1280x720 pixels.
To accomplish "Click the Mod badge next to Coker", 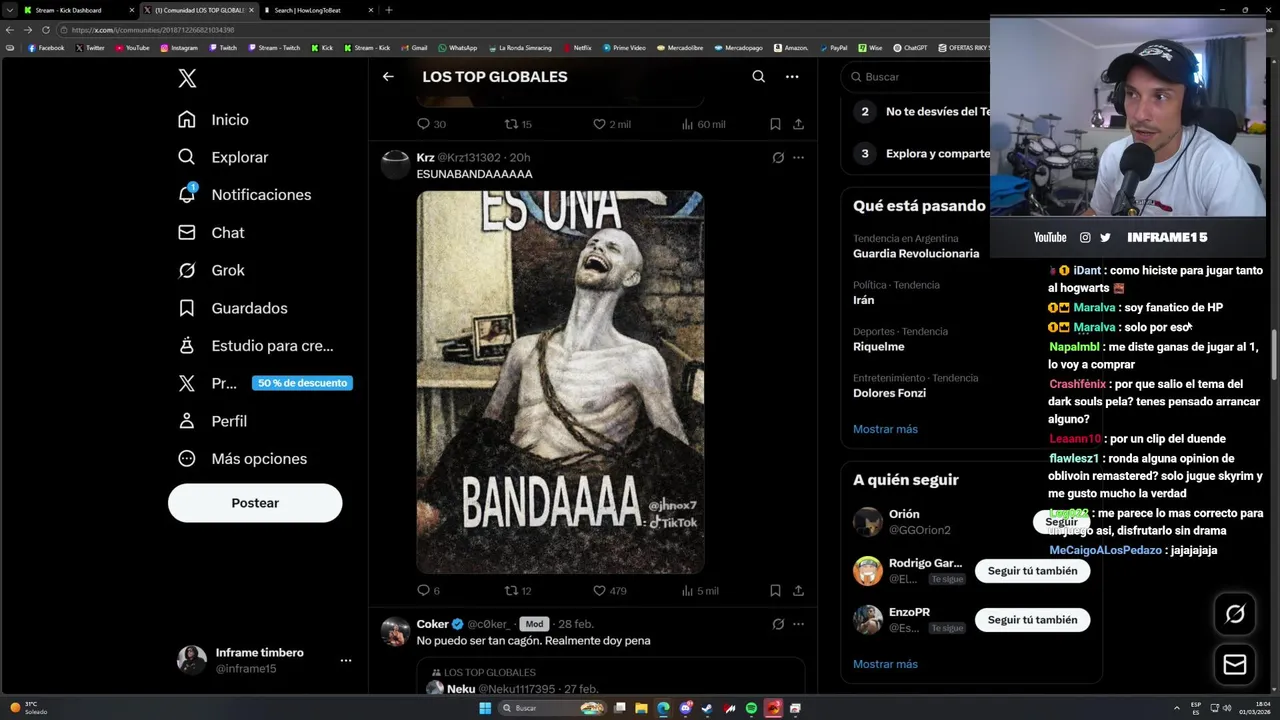I will click(x=535, y=624).
